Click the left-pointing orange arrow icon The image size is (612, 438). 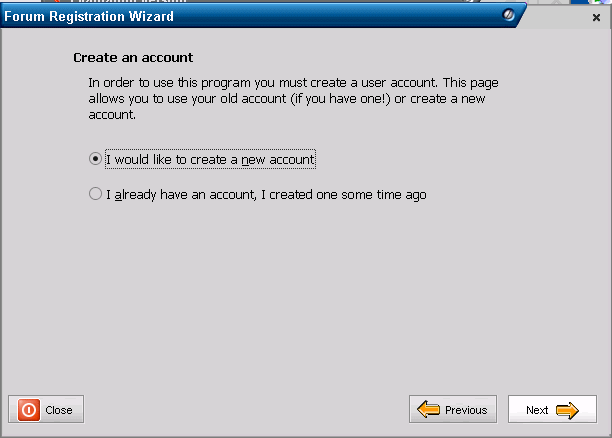[x=428, y=409]
